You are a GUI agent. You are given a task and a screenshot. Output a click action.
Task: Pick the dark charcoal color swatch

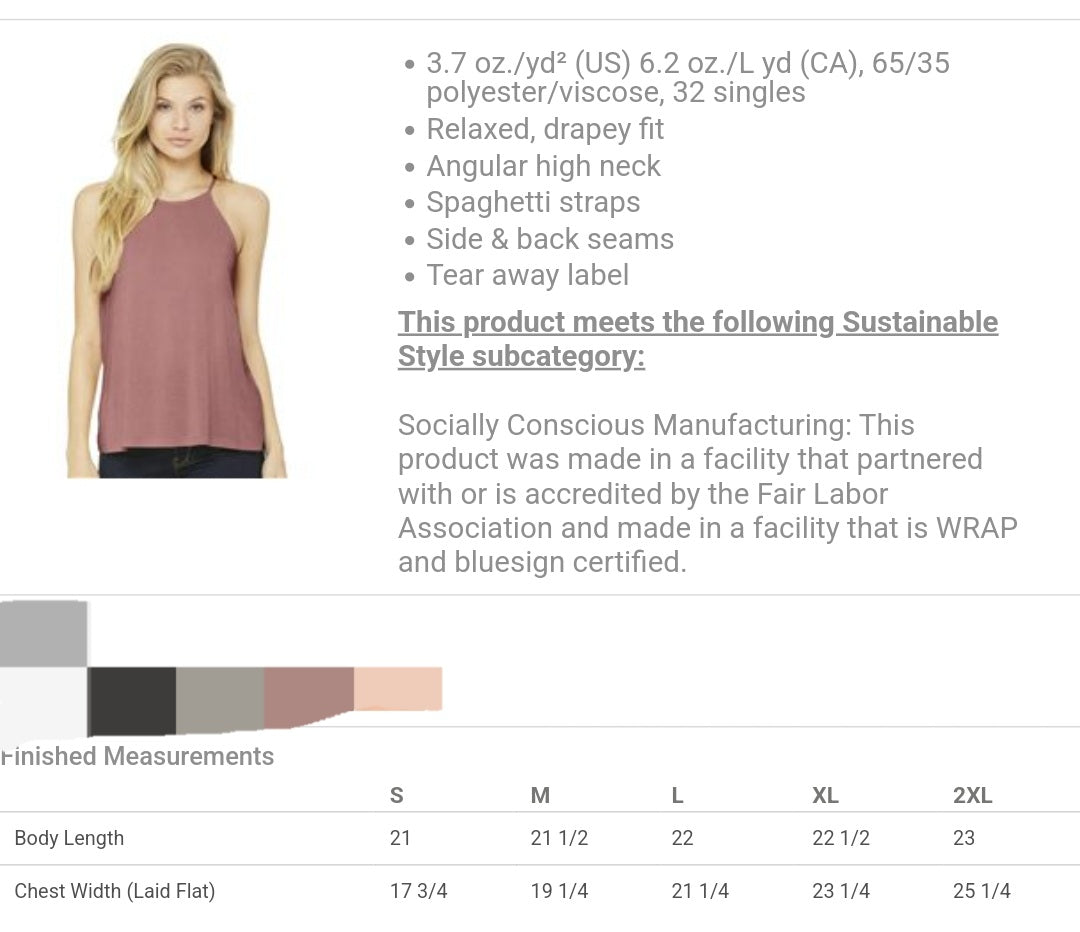pyautogui.click(x=132, y=701)
